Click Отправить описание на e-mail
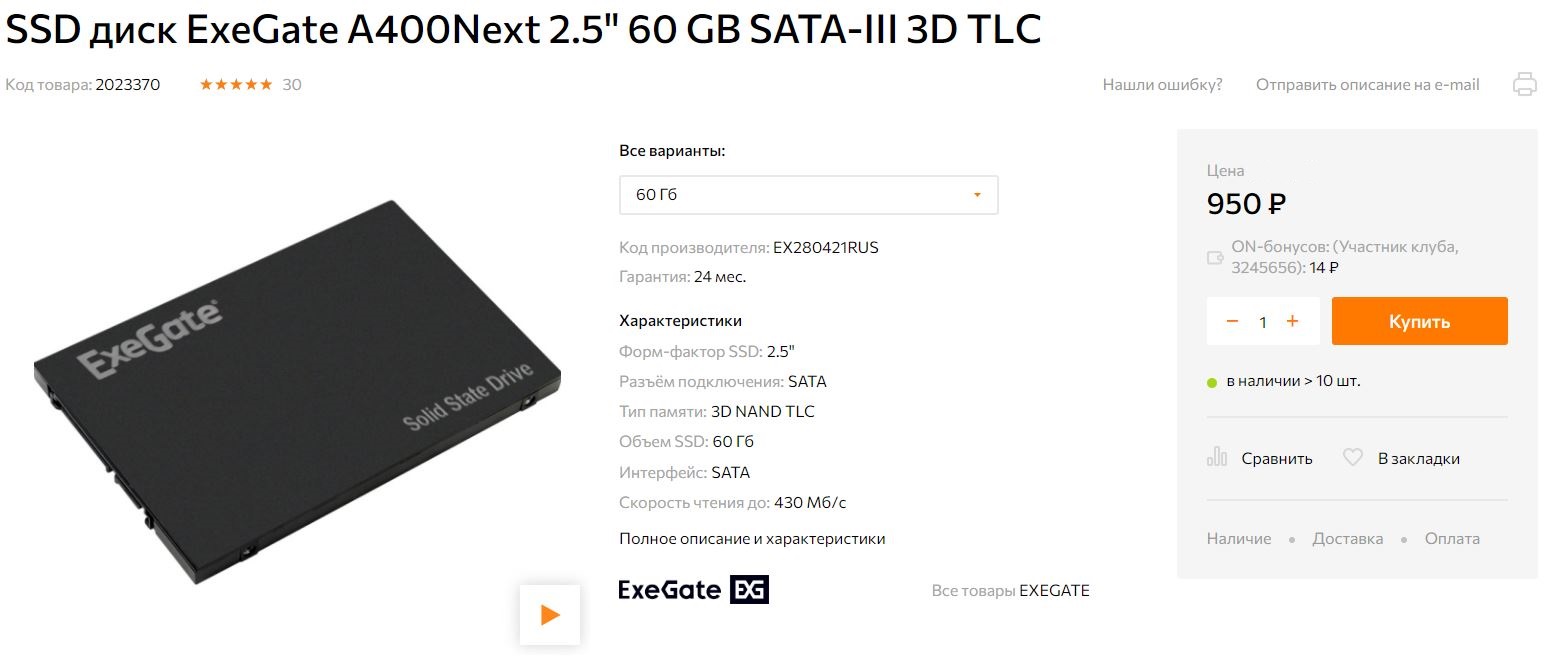Image resolution: width=1548 pixels, height=656 pixels. 1367,85
